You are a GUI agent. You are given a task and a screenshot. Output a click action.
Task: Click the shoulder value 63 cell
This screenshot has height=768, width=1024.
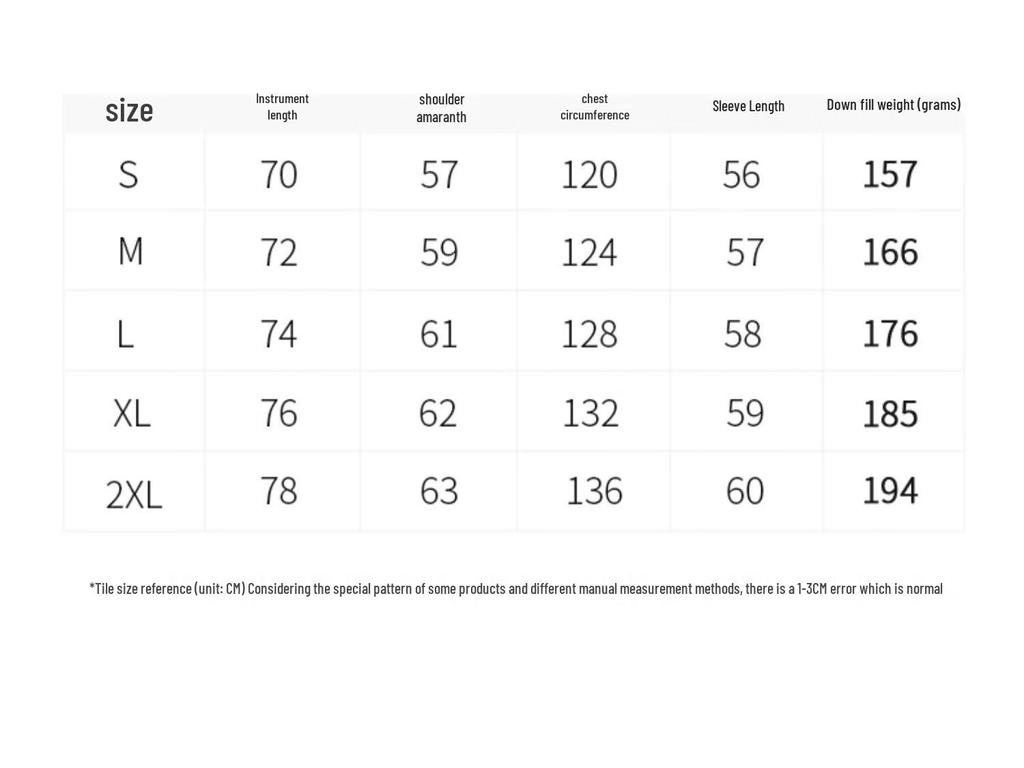[x=439, y=491]
